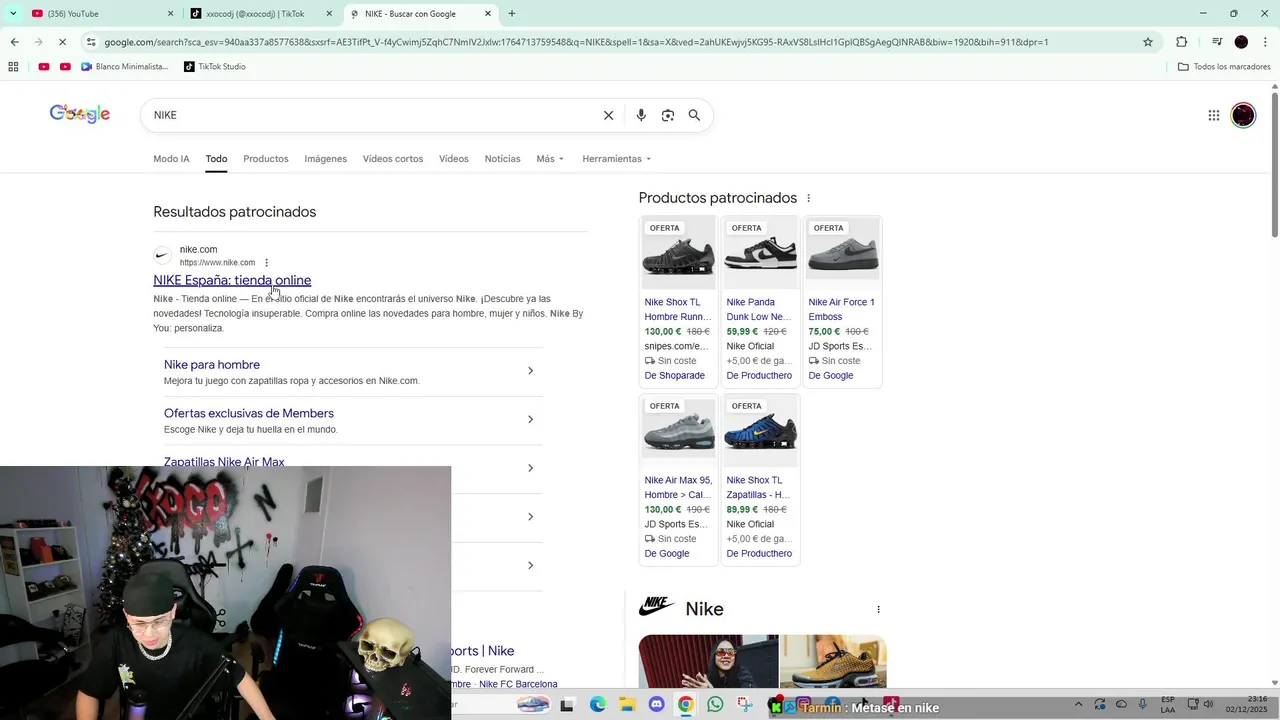
Task: Open options for Nike knowledge panel
Action: (x=878, y=609)
